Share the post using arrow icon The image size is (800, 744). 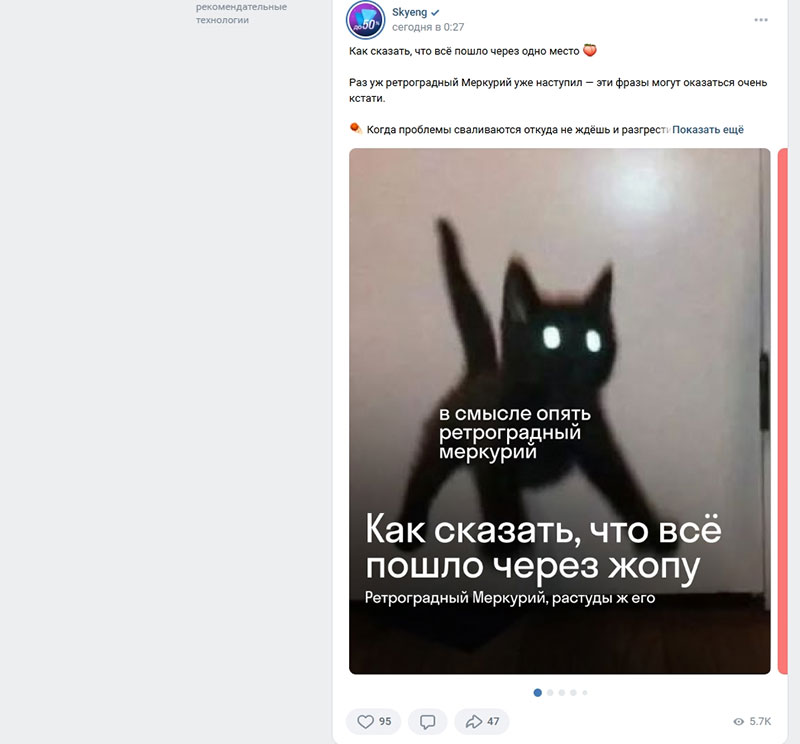tap(474, 721)
